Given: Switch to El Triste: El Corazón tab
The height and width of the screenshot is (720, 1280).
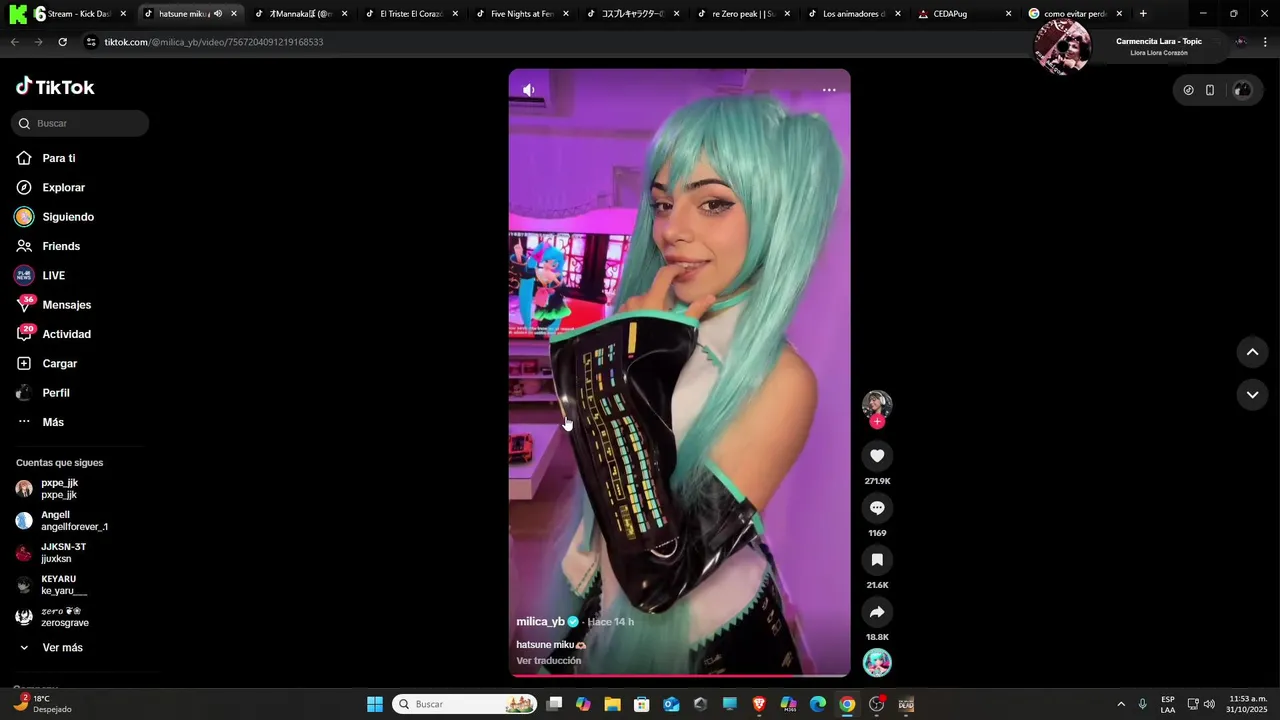Looking at the screenshot, I should (411, 14).
